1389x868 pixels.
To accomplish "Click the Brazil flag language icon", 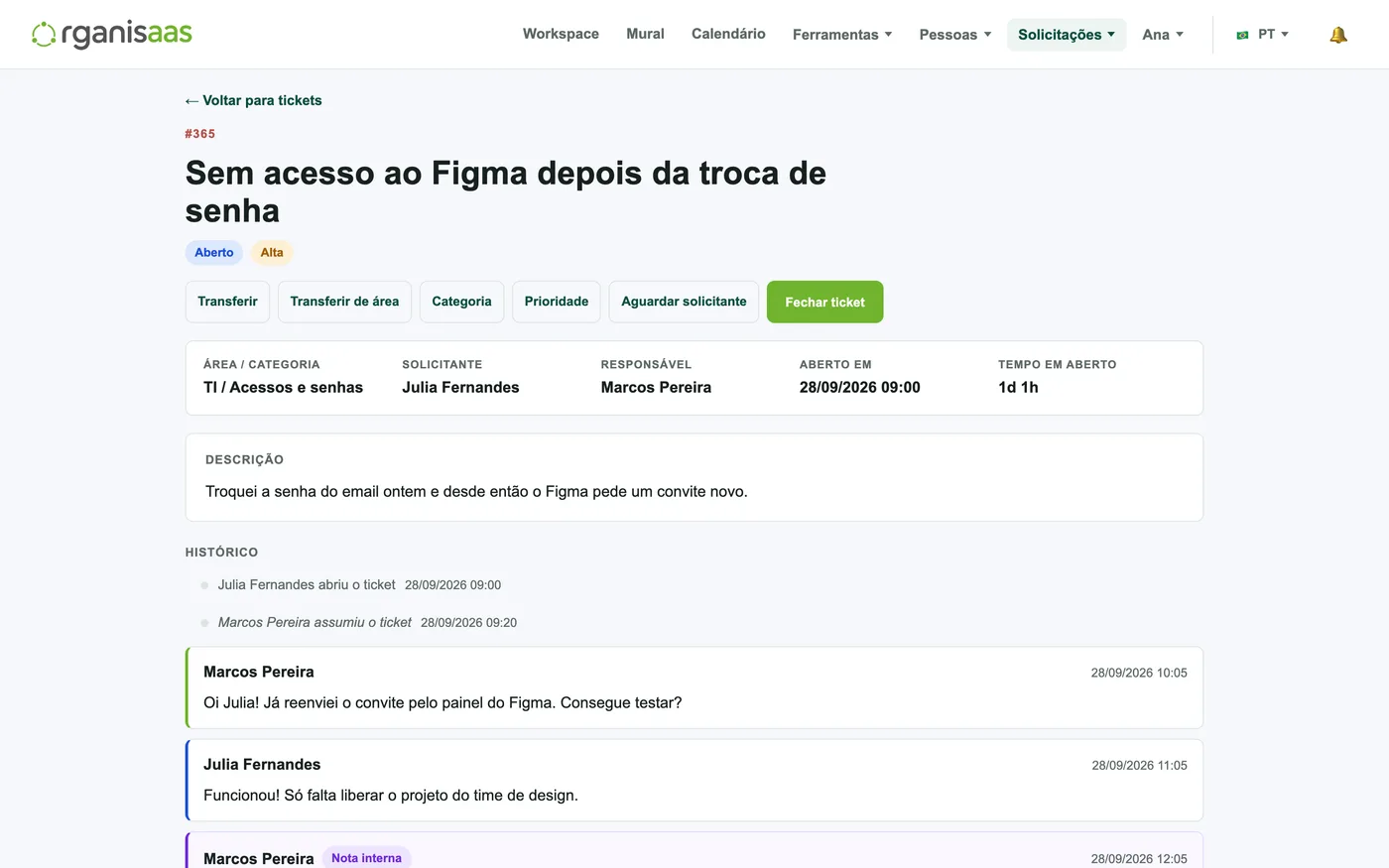I will click(1242, 35).
